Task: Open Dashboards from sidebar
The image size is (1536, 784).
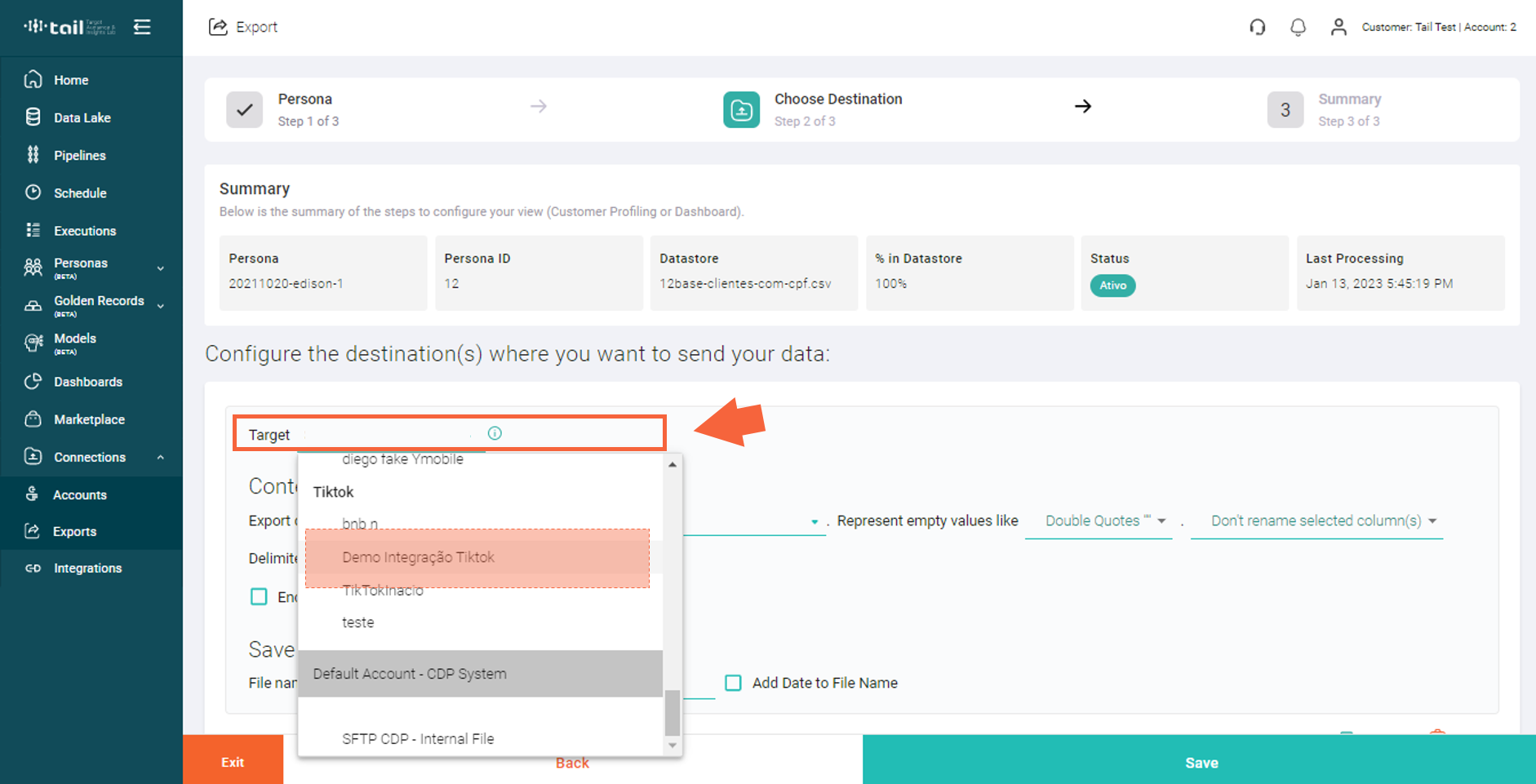Action: tap(88, 382)
